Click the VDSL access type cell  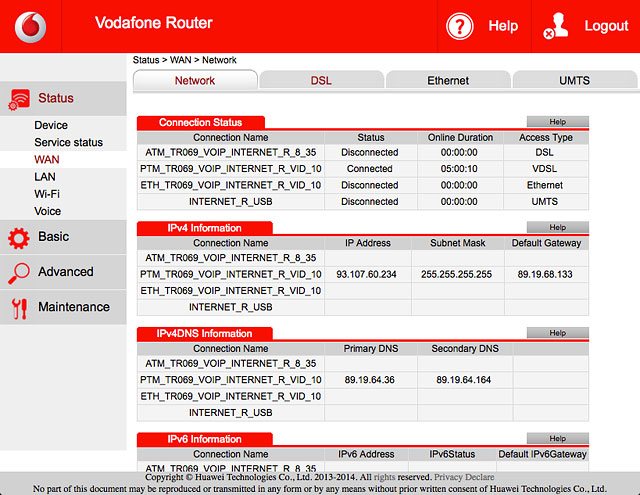(x=544, y=169)
